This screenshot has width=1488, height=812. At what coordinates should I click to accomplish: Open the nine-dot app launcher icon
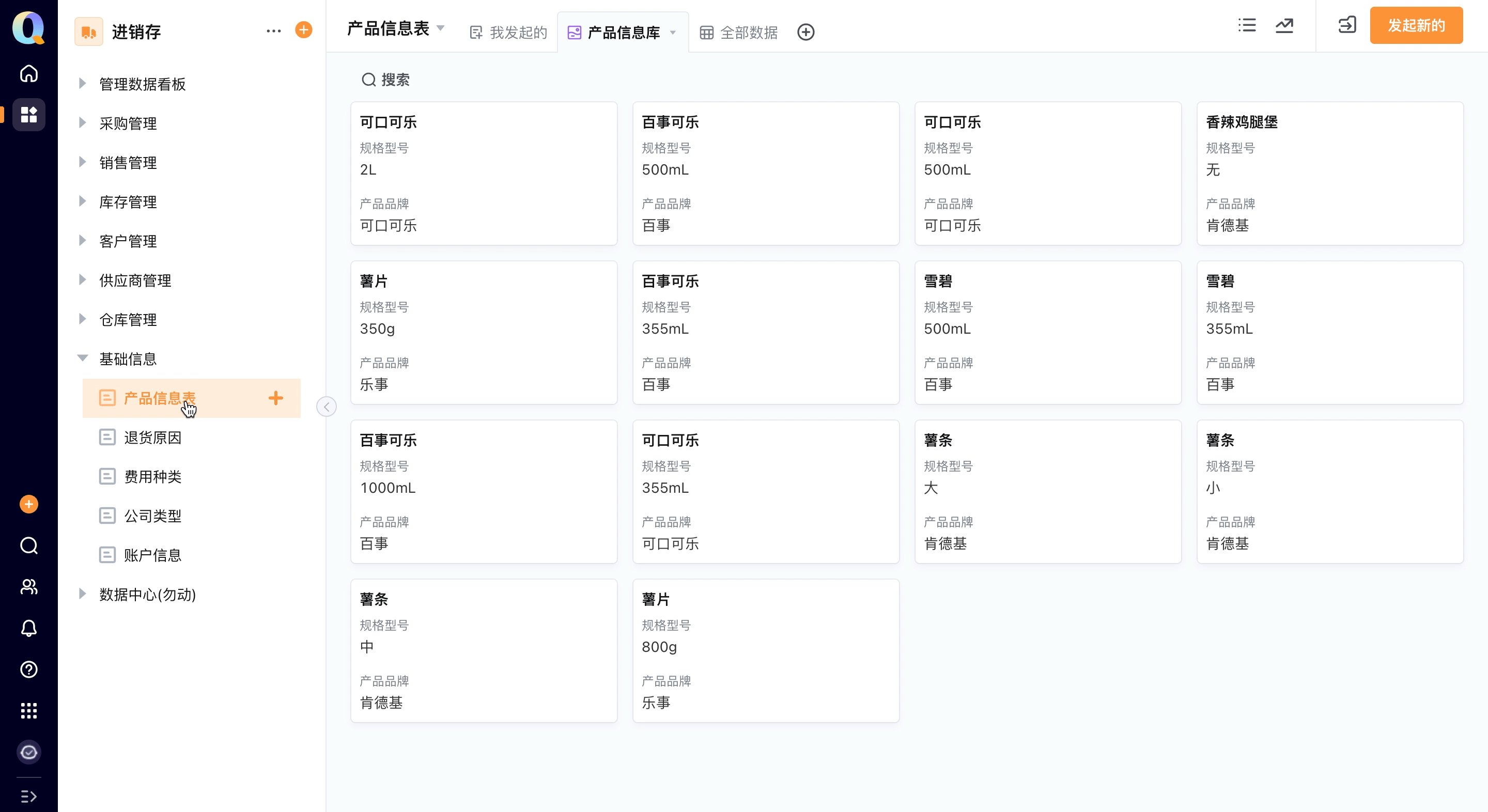tap(29, 711)
